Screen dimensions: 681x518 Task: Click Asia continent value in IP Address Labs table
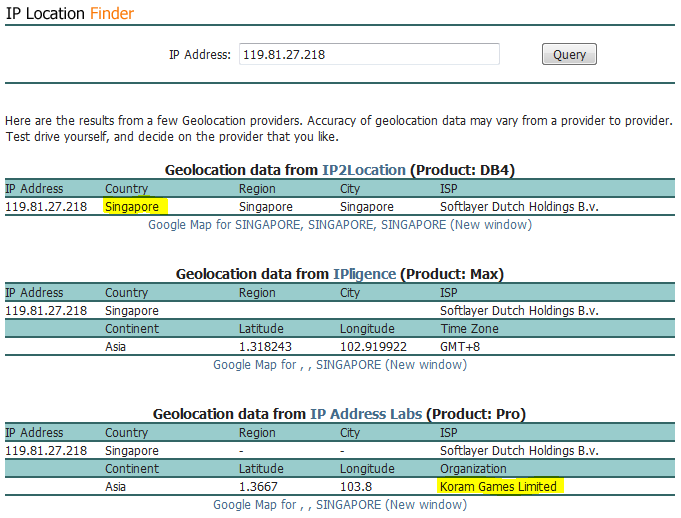(x=115, y=487)
